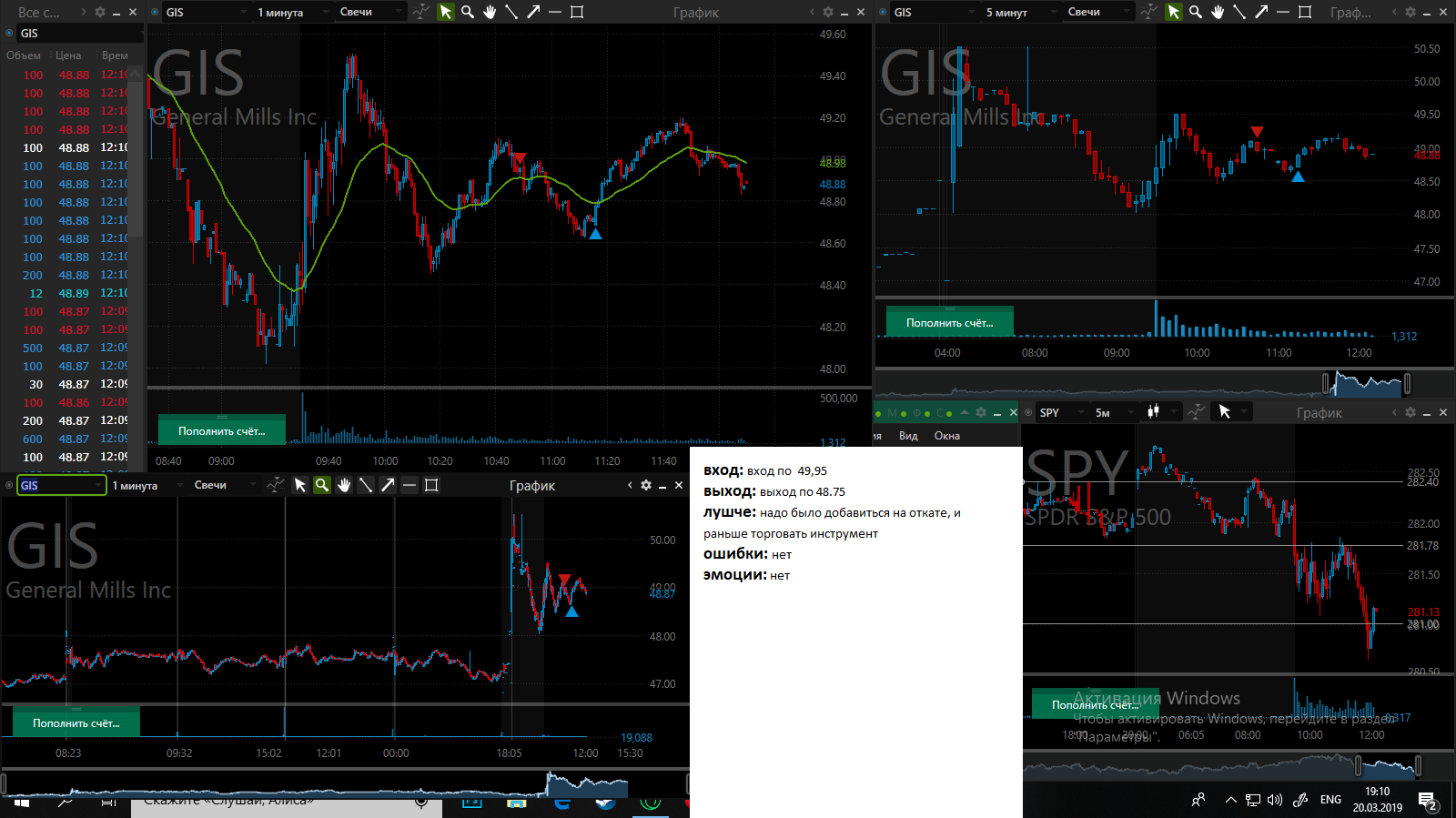1456x818 pixels.
Task: Open 'Свечи' chart type dropdown in top 1-minute chart
Action: point(369,12)
